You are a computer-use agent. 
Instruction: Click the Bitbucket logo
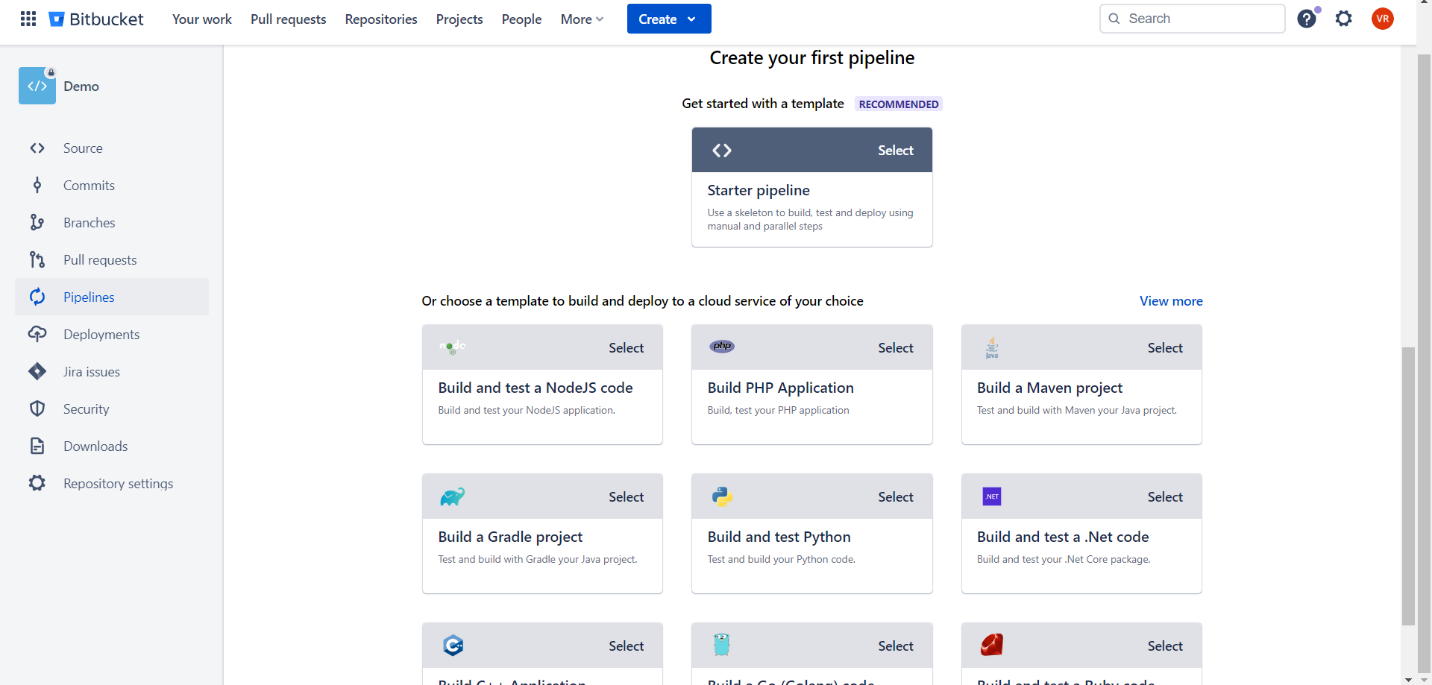tap(96, 19)
